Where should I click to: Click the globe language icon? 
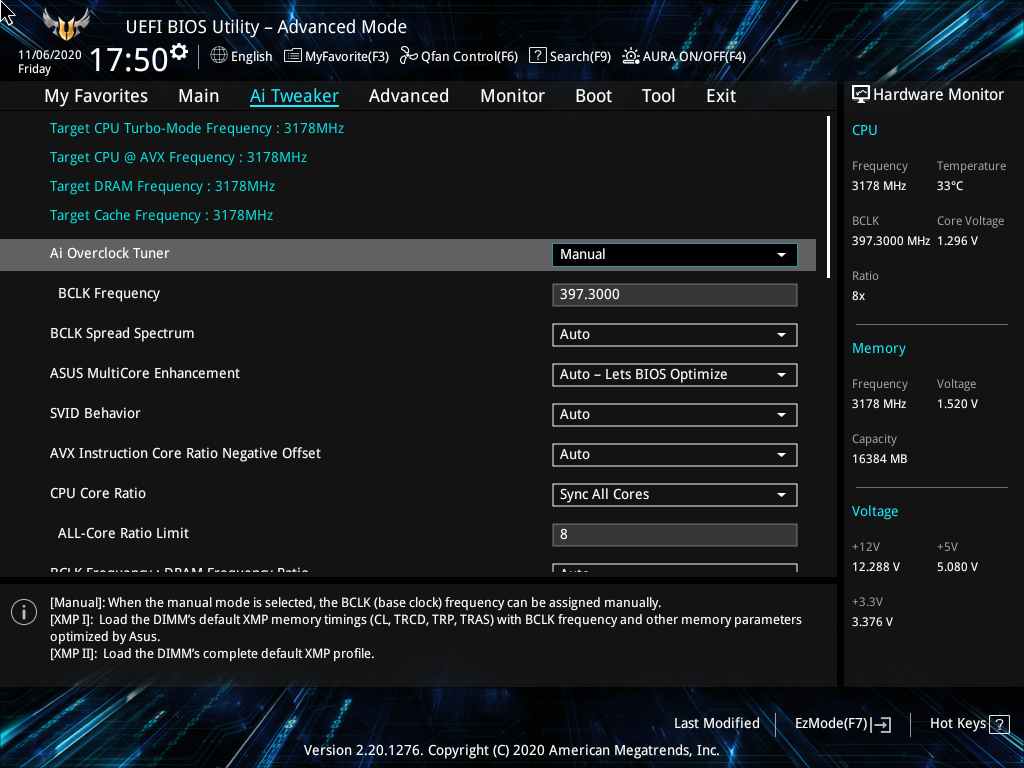(x=219, y=56)
